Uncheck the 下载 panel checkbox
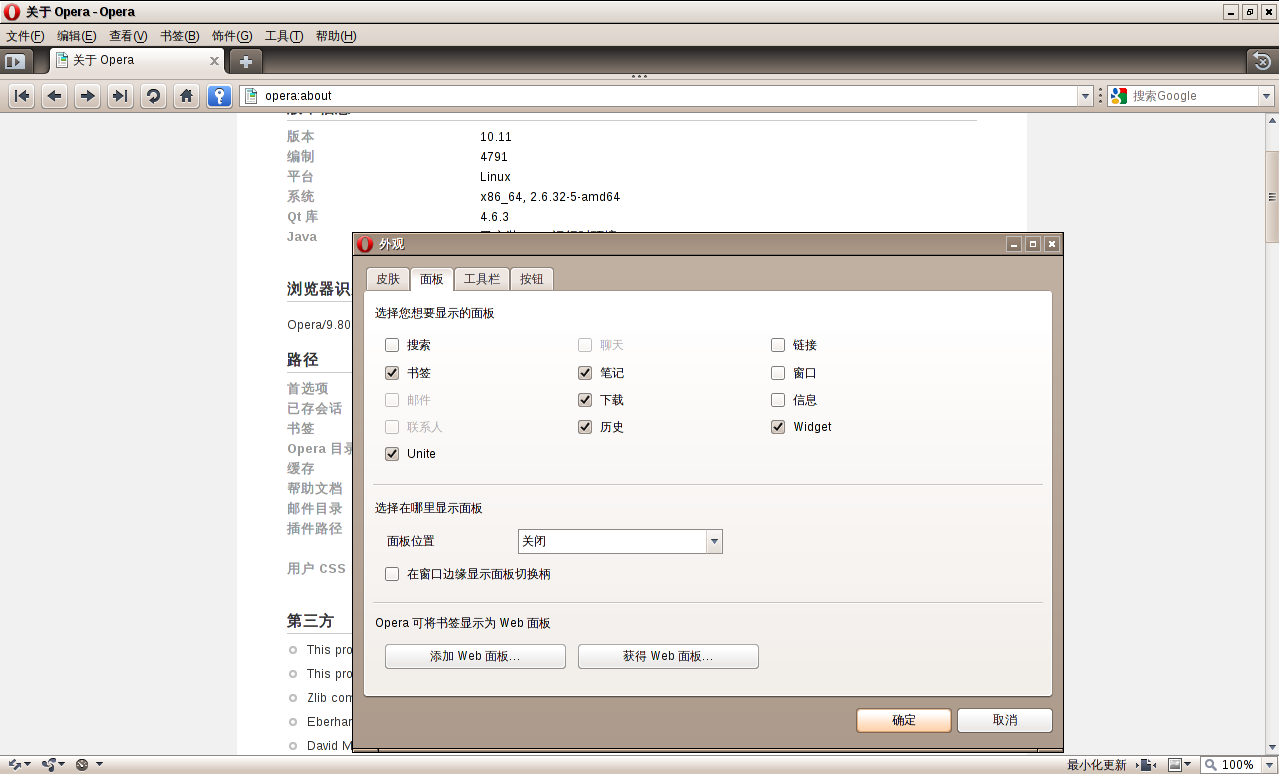The image size is (1279, 774). point(585,400)
